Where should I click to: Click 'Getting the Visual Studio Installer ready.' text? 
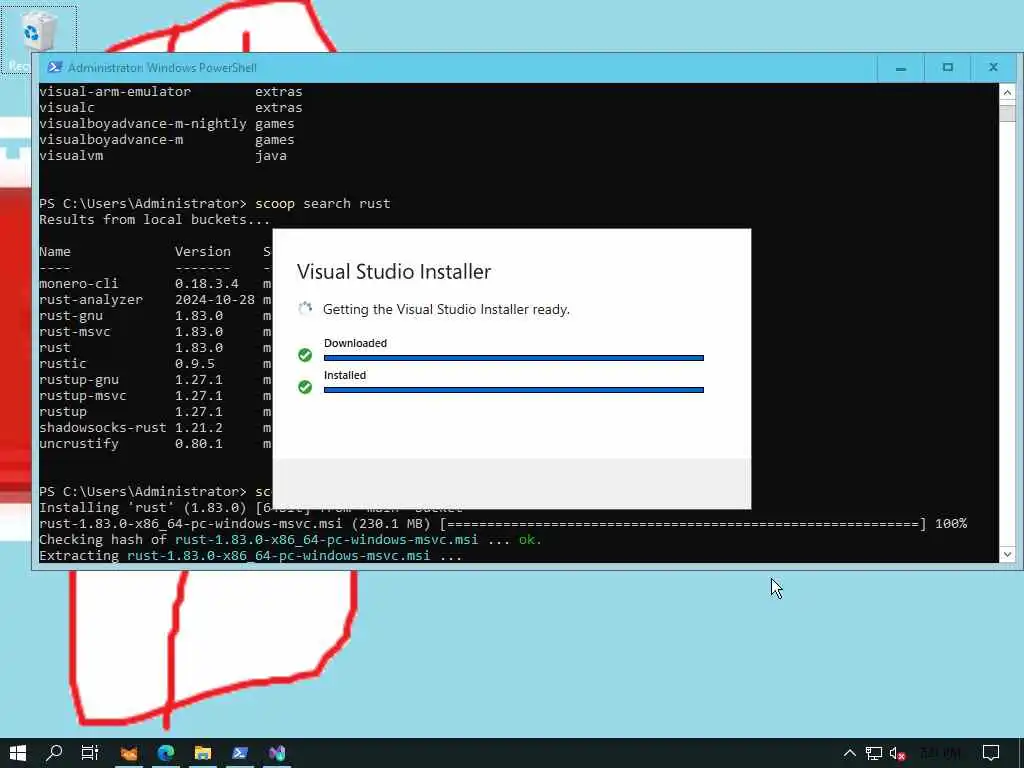click(446, 310)
